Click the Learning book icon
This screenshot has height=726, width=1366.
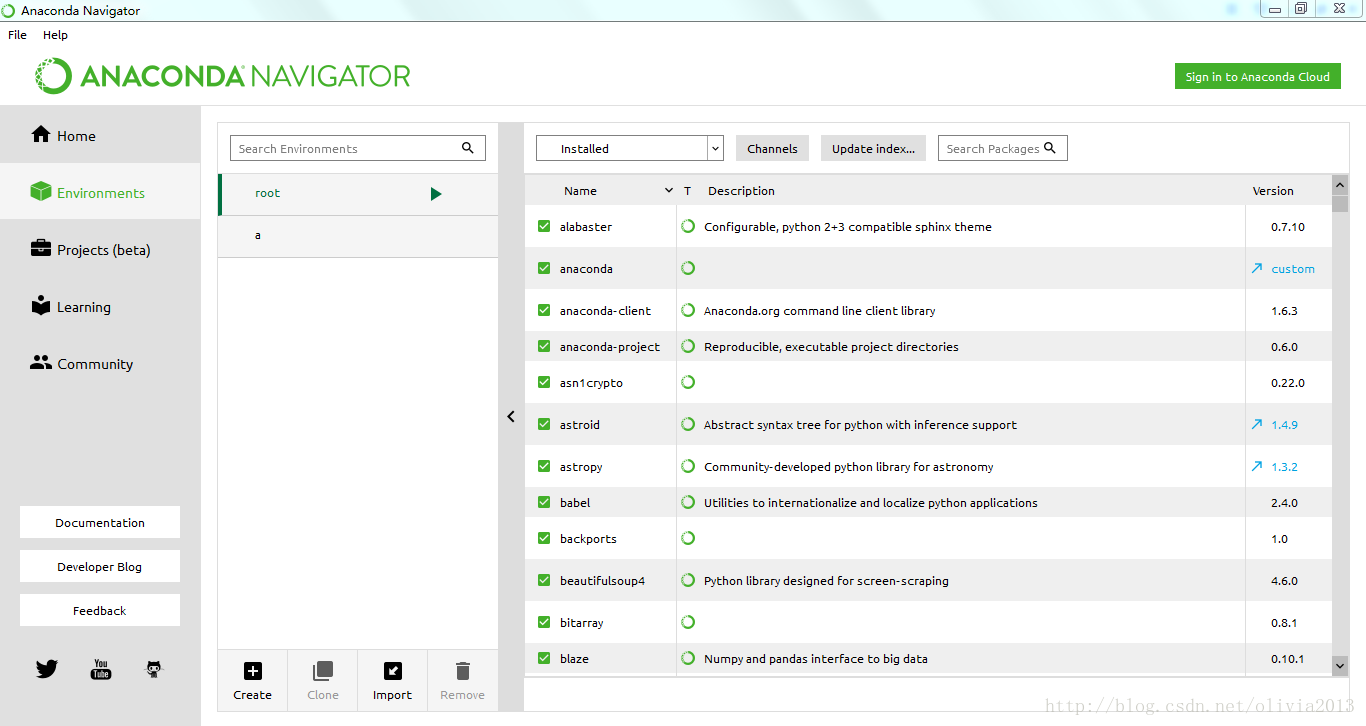(41, 306)
